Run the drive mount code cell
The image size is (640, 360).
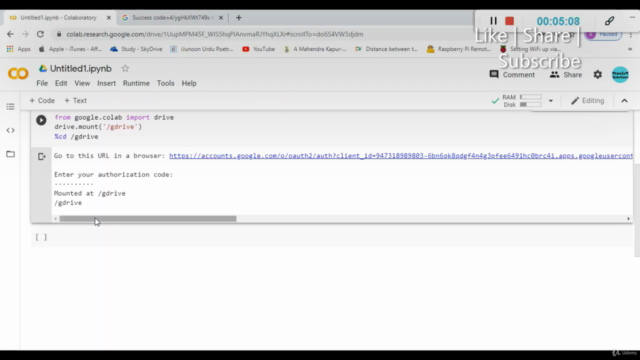(x=41, y=120)
